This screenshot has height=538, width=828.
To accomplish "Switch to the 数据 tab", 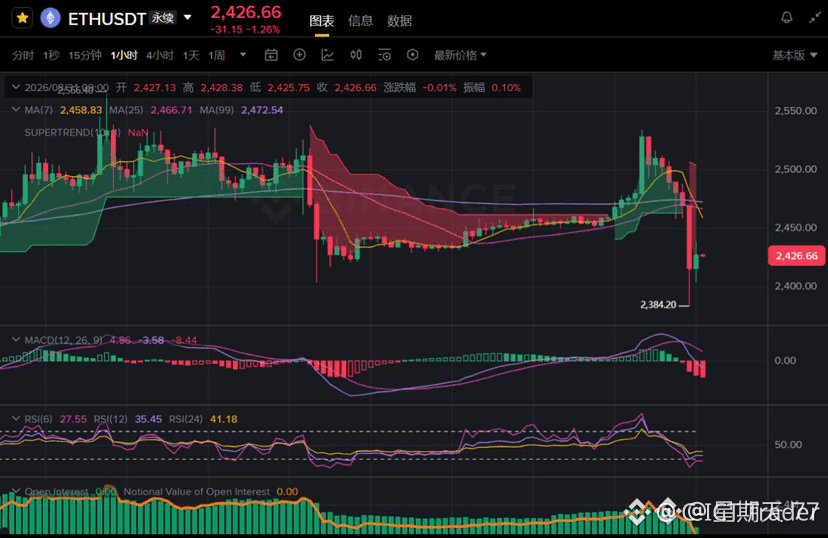I will pyautogui.click(x=399, y=21).
